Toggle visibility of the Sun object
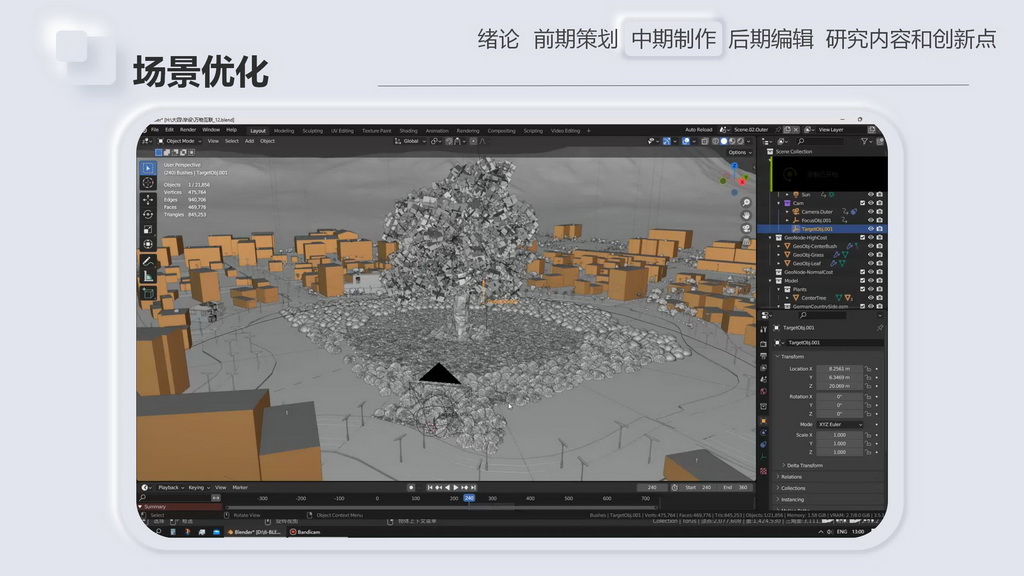1024x576 pixels. coord(870,195)
